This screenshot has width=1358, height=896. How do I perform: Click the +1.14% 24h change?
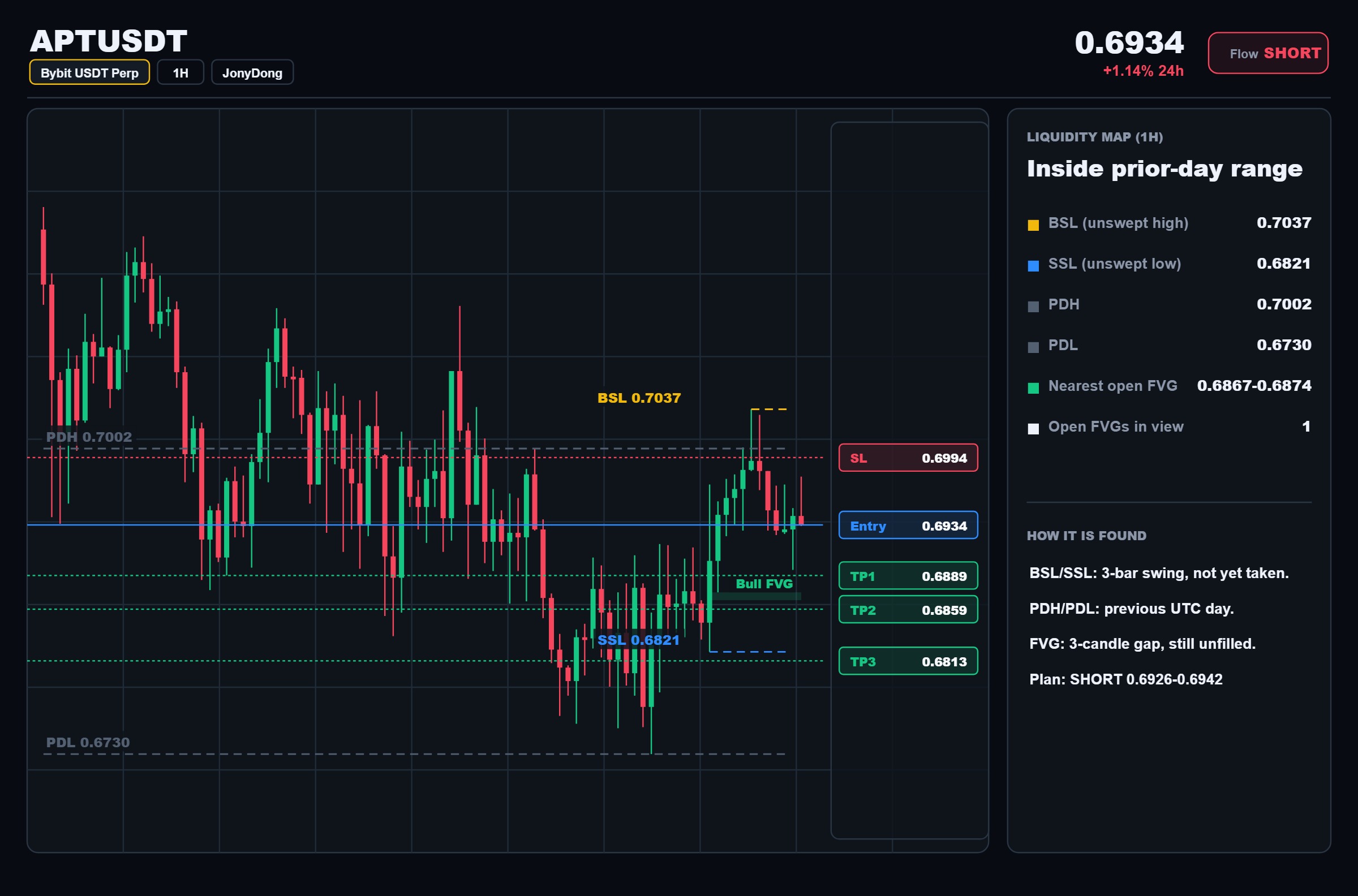(x=1143, y=71)
